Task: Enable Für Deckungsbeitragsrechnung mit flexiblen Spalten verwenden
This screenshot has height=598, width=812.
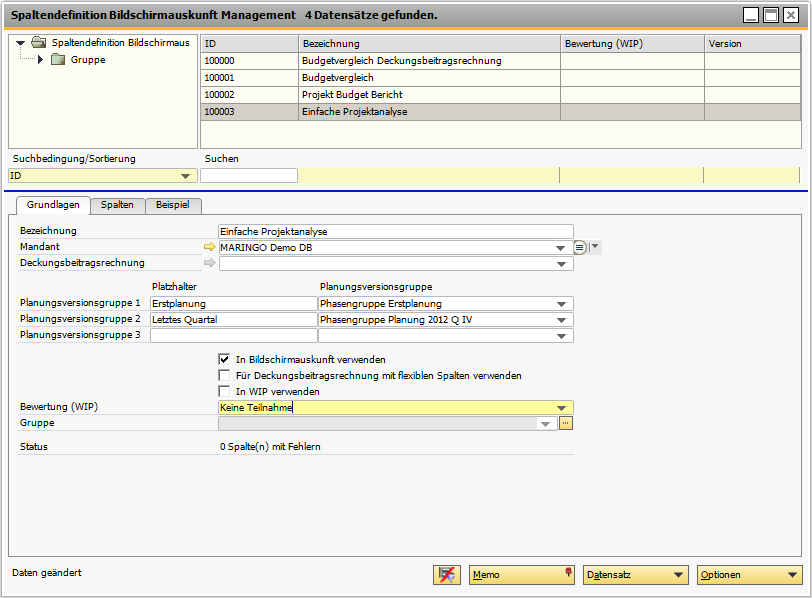Action: point(225,375)
